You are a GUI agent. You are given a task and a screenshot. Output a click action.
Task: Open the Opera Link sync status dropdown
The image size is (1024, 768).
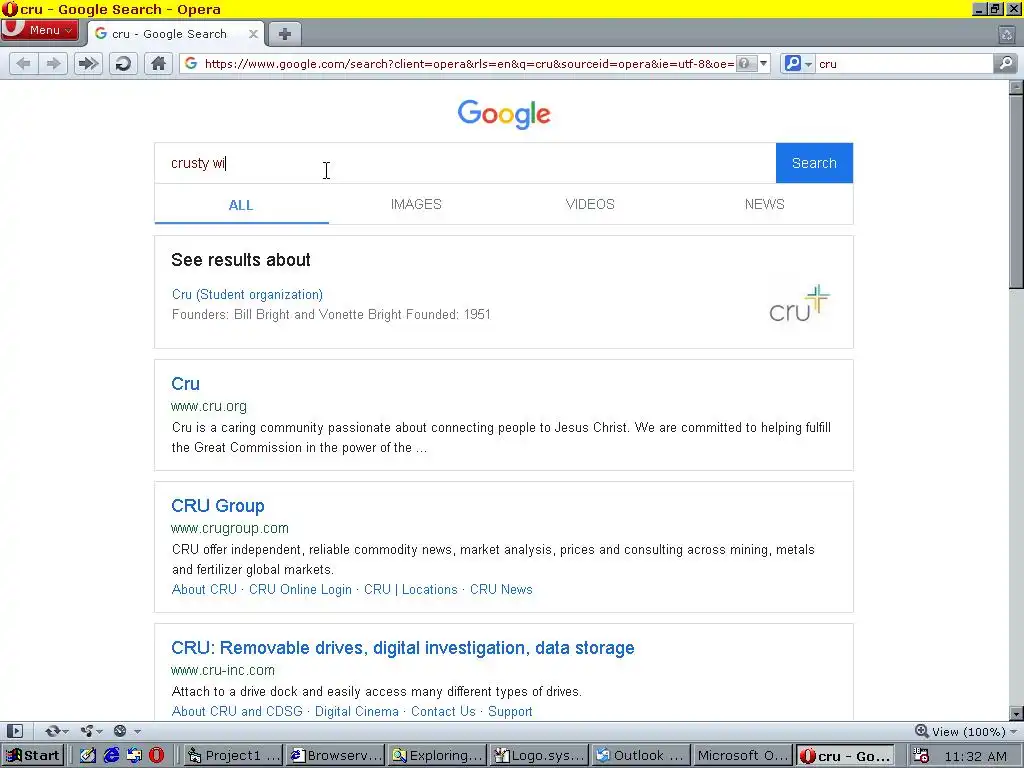pyautogui.click(x=57, y=731)
